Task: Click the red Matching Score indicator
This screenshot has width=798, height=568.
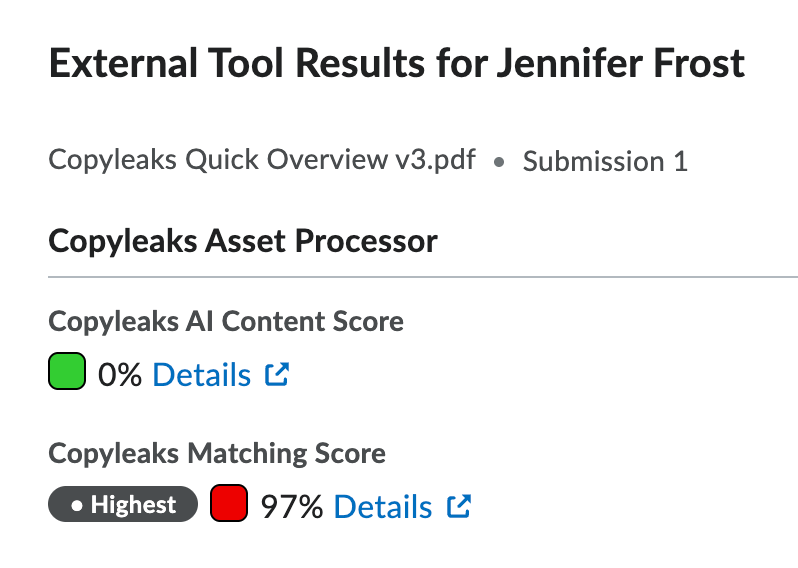Action: (x=229, y=505)
